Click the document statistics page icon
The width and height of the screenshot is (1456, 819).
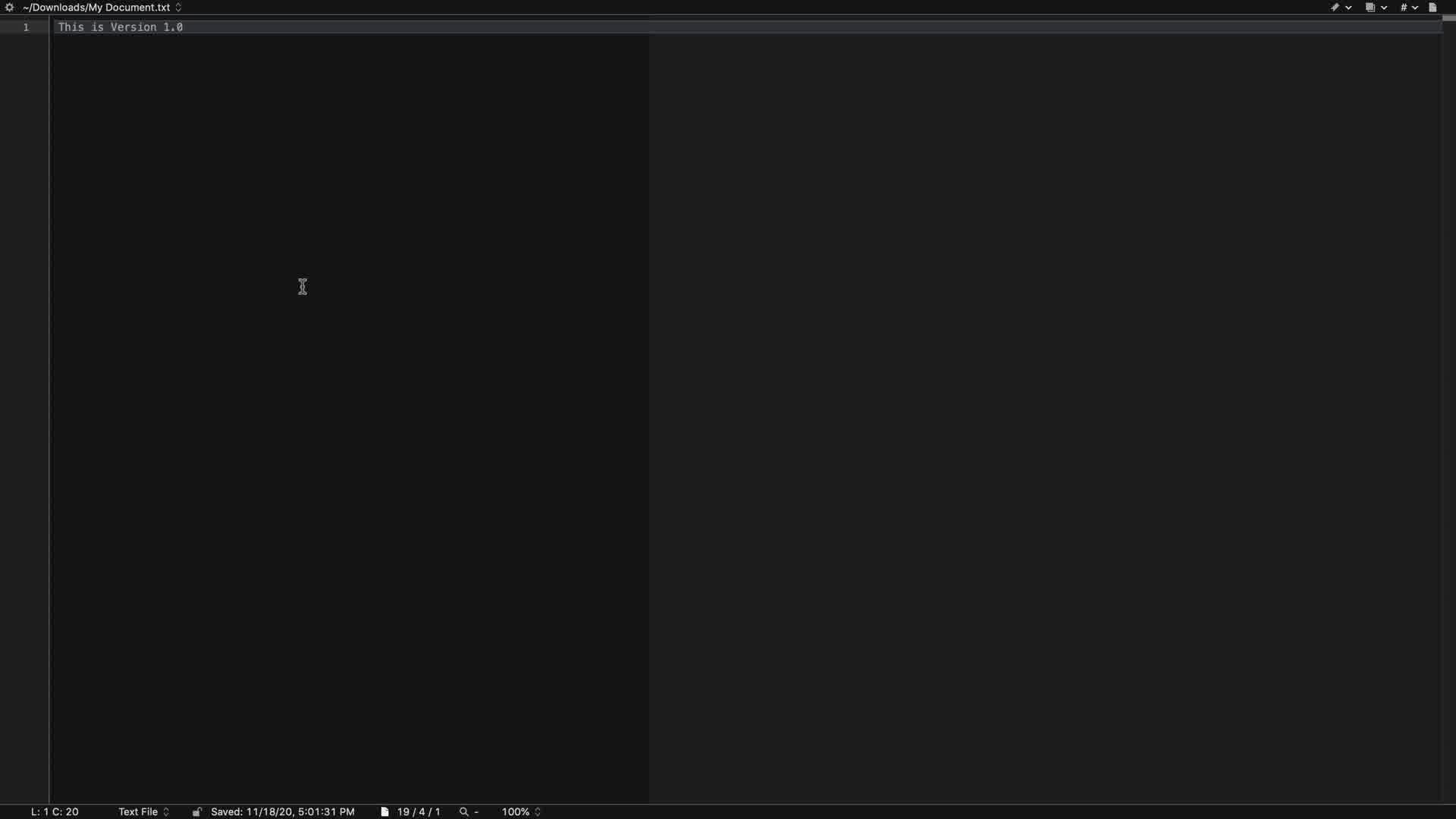pos(384,811)
